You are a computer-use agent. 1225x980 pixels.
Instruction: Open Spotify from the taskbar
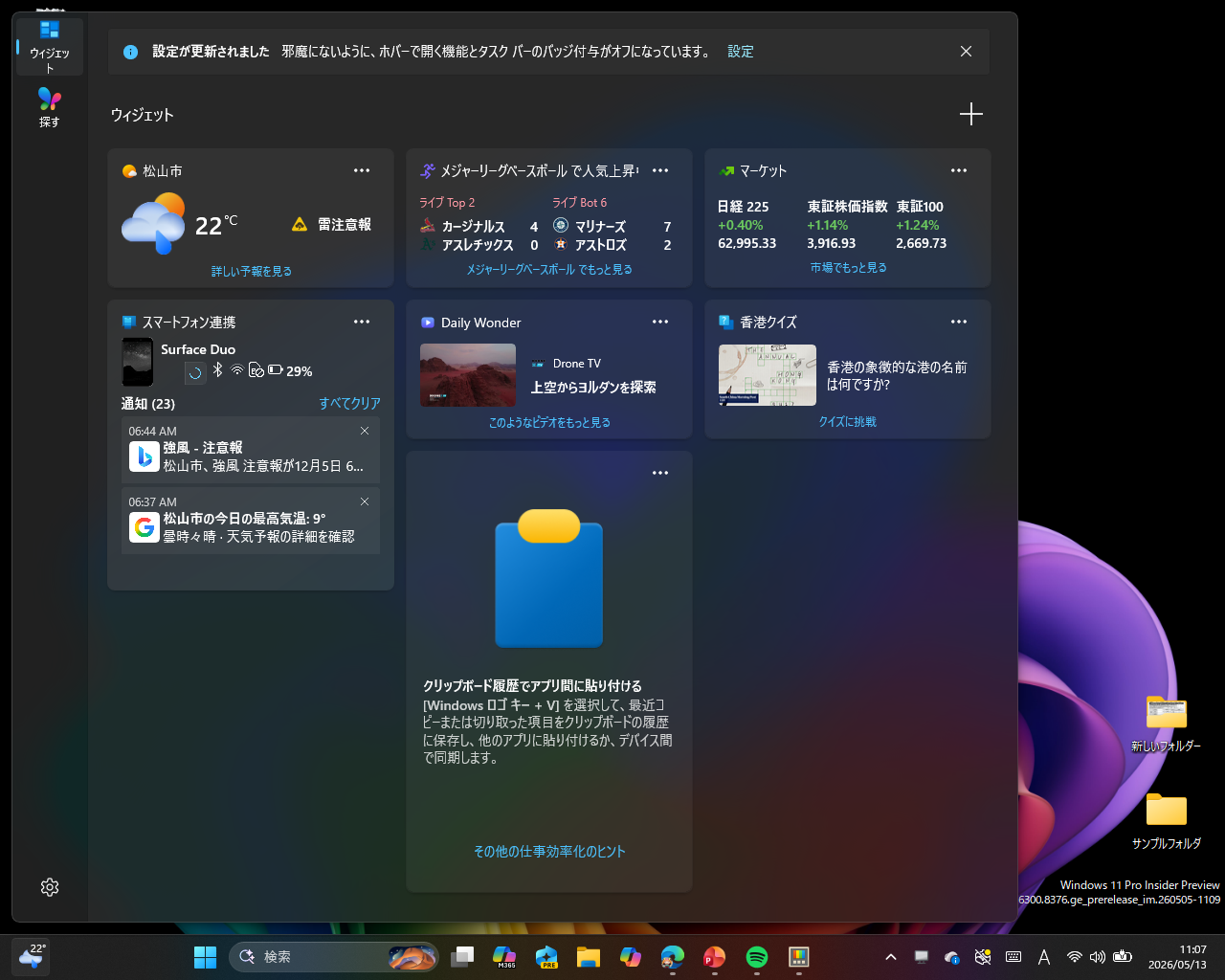(757, 957)
